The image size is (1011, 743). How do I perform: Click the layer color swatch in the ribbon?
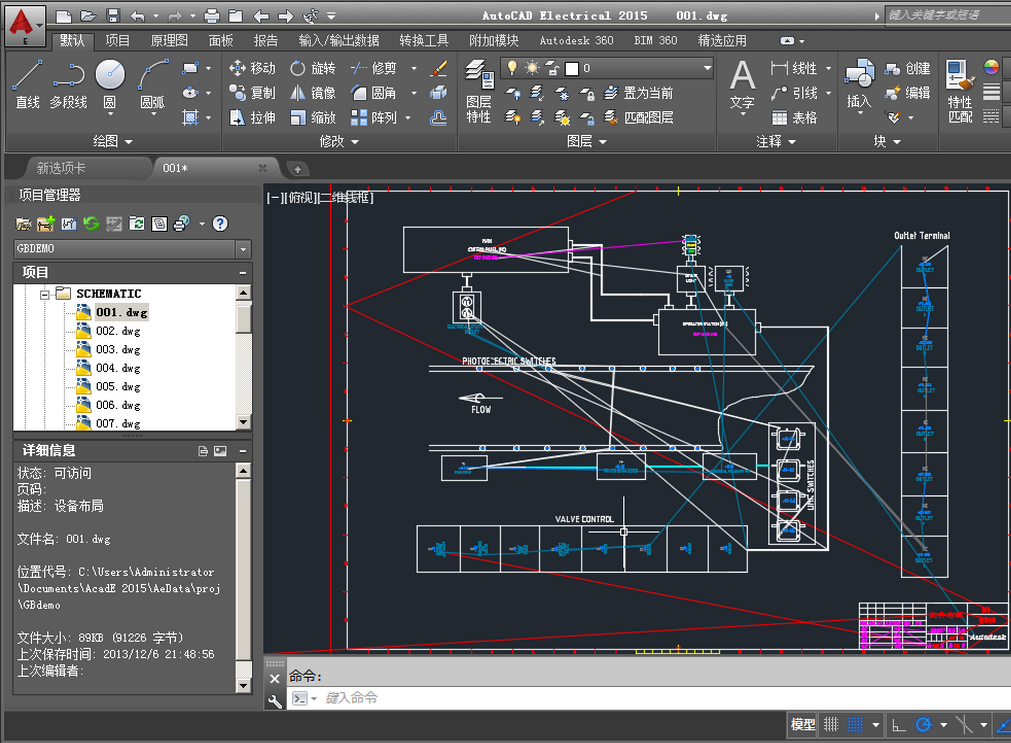click(x=572, y=67)
